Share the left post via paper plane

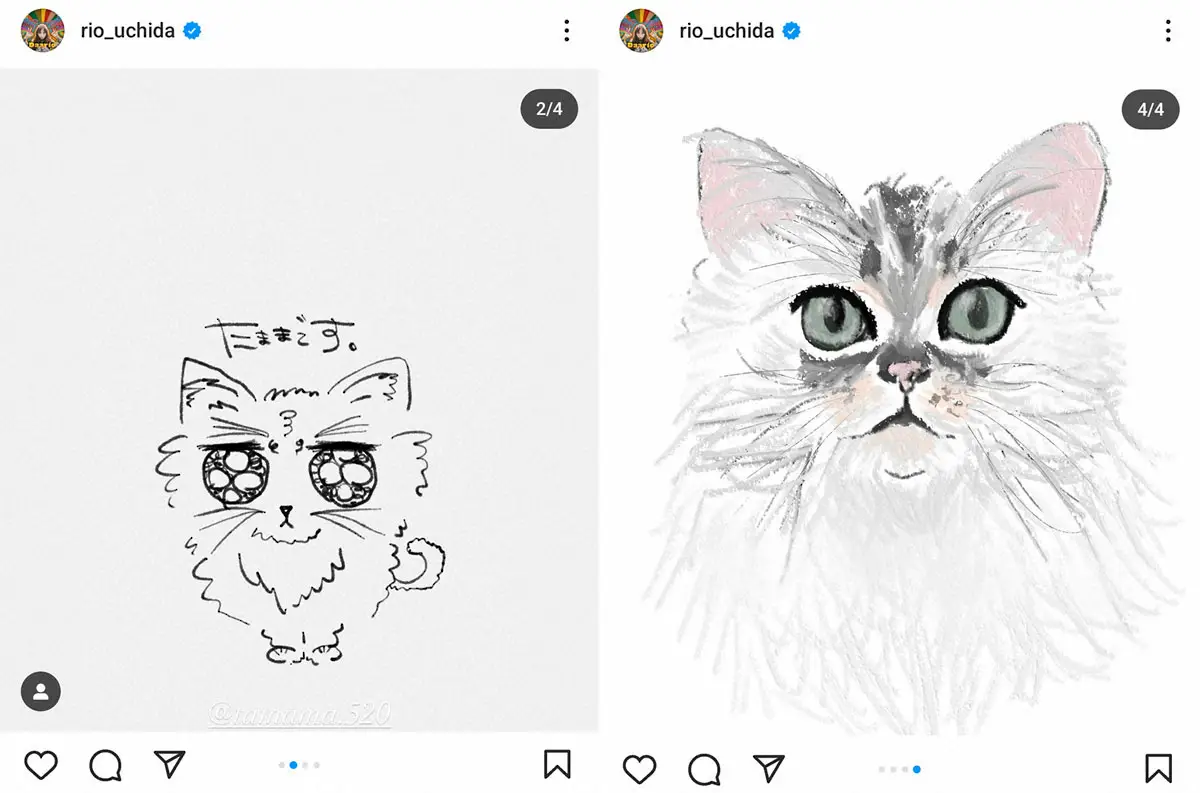point(170,765)
